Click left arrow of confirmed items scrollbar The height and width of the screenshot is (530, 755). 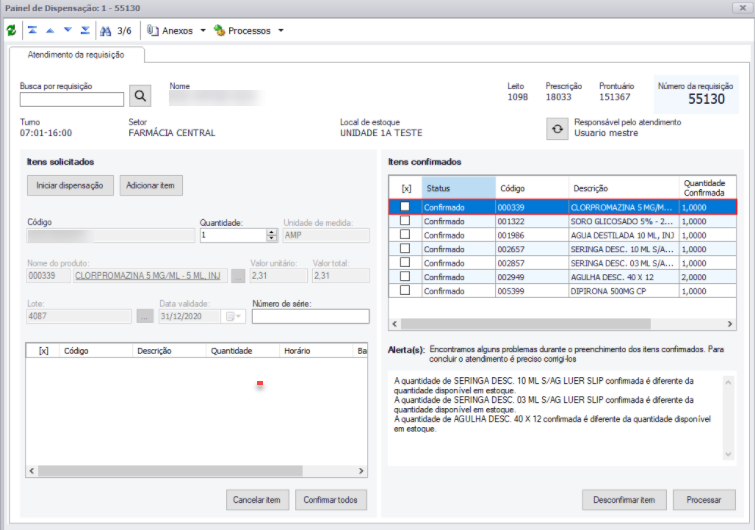click(395, 324)
